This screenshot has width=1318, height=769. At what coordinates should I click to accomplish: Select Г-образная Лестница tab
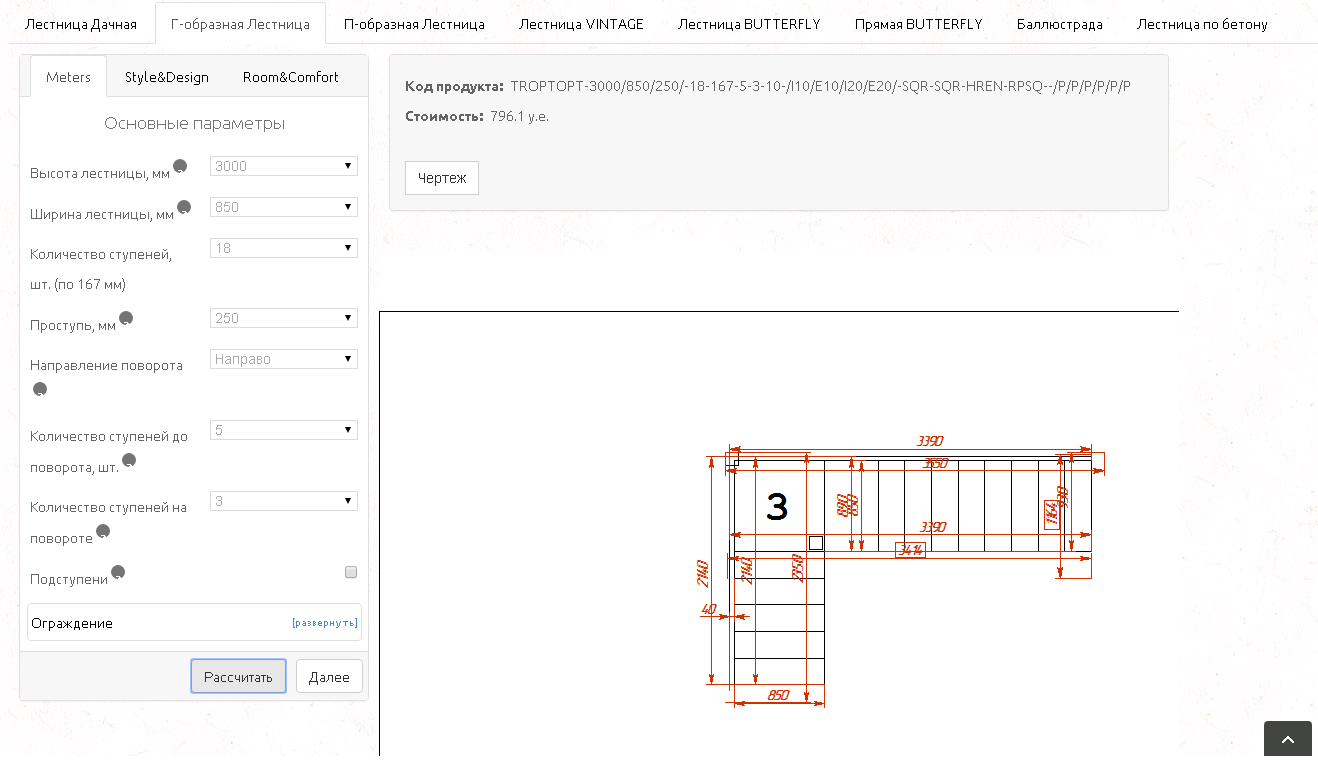coord(240,24)
